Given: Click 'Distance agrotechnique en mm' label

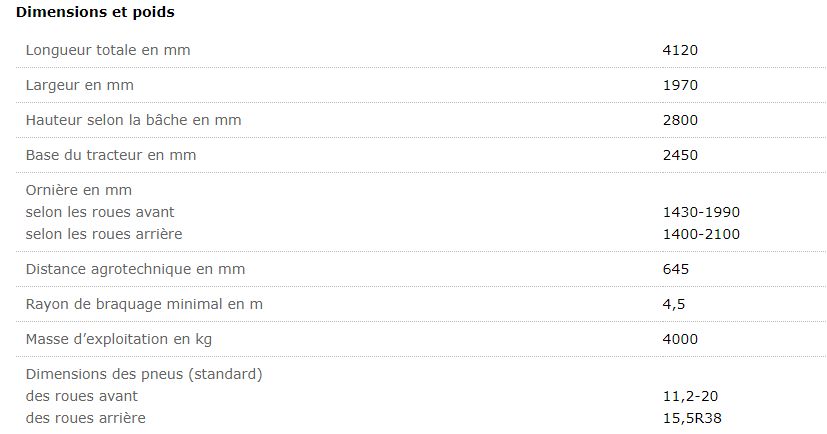Looking at the screenshot, I should coord(135,269).
